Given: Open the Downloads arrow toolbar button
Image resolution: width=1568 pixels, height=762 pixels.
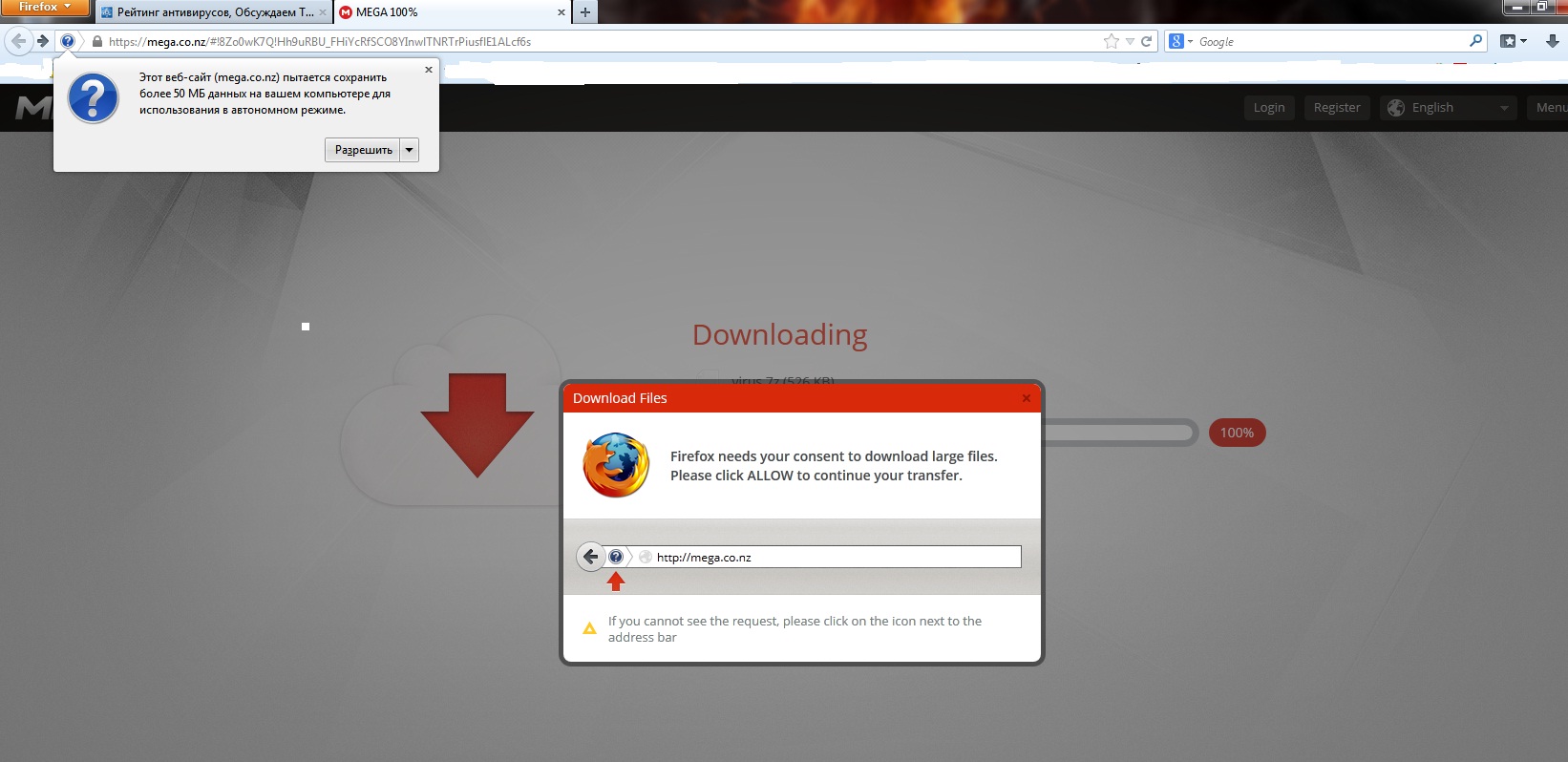Looking at the screenshot, I should [1552, 41].
